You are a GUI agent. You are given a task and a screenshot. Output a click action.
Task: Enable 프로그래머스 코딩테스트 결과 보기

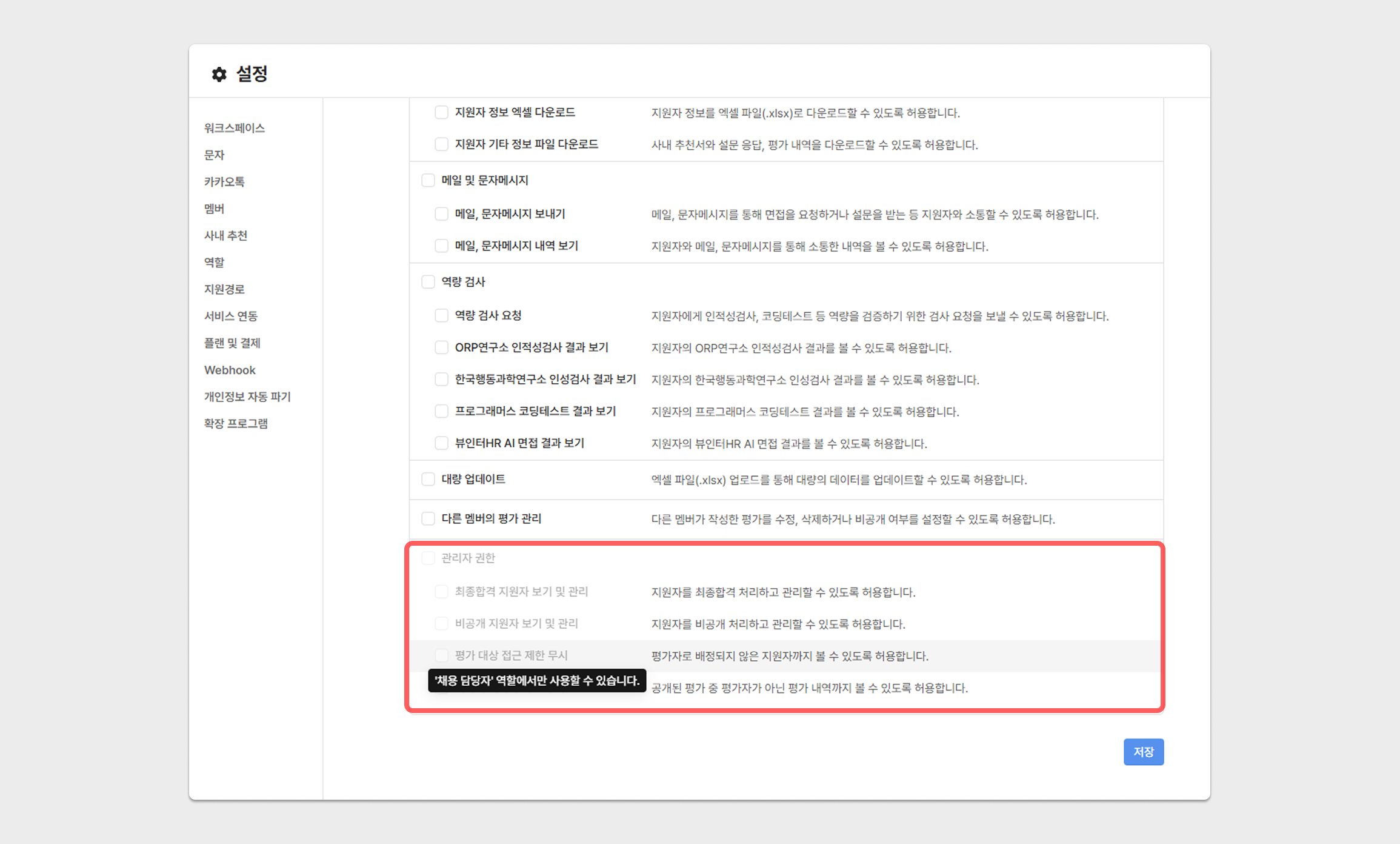pyautogui.click(x=441, y=411)
